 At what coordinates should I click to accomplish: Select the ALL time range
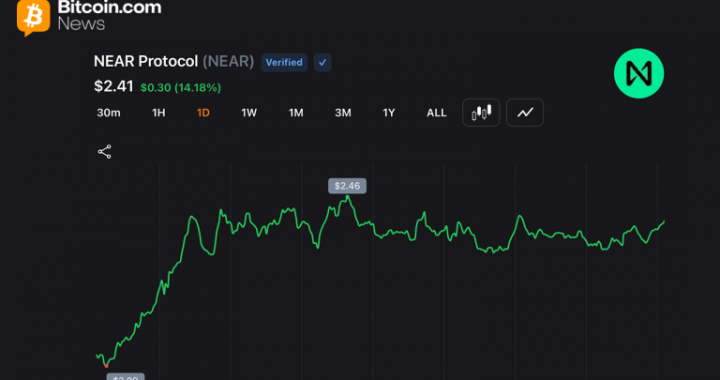point(436,113)
